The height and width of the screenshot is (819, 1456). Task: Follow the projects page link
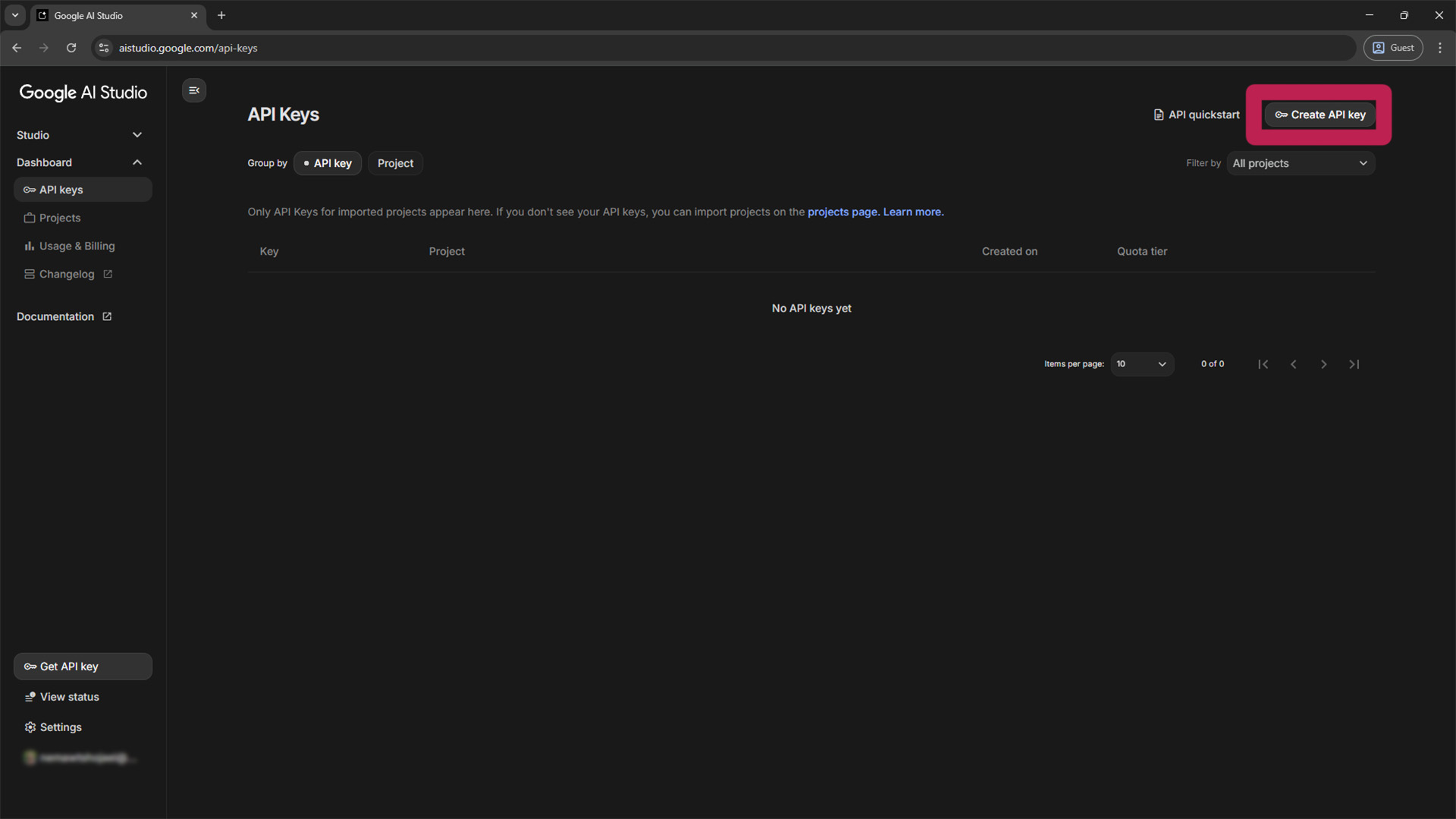[843, 212]
